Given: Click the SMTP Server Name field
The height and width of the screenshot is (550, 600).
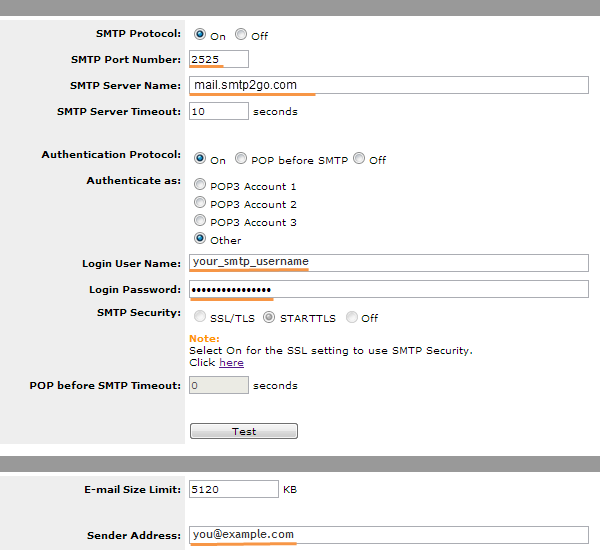Looking at the screenshot, I should click(x=389, y=85).
